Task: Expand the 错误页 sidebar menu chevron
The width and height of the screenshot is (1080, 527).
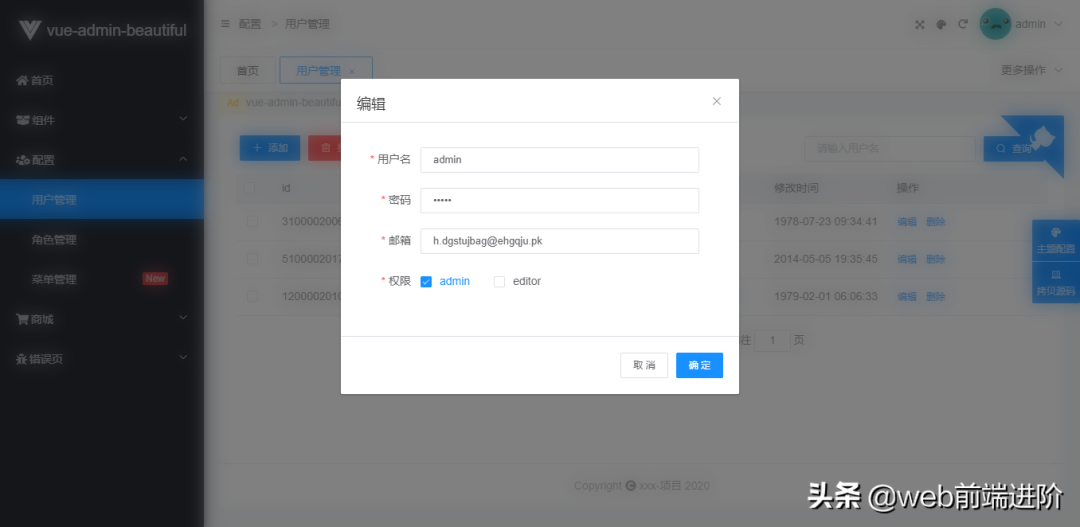Action: 183,358
